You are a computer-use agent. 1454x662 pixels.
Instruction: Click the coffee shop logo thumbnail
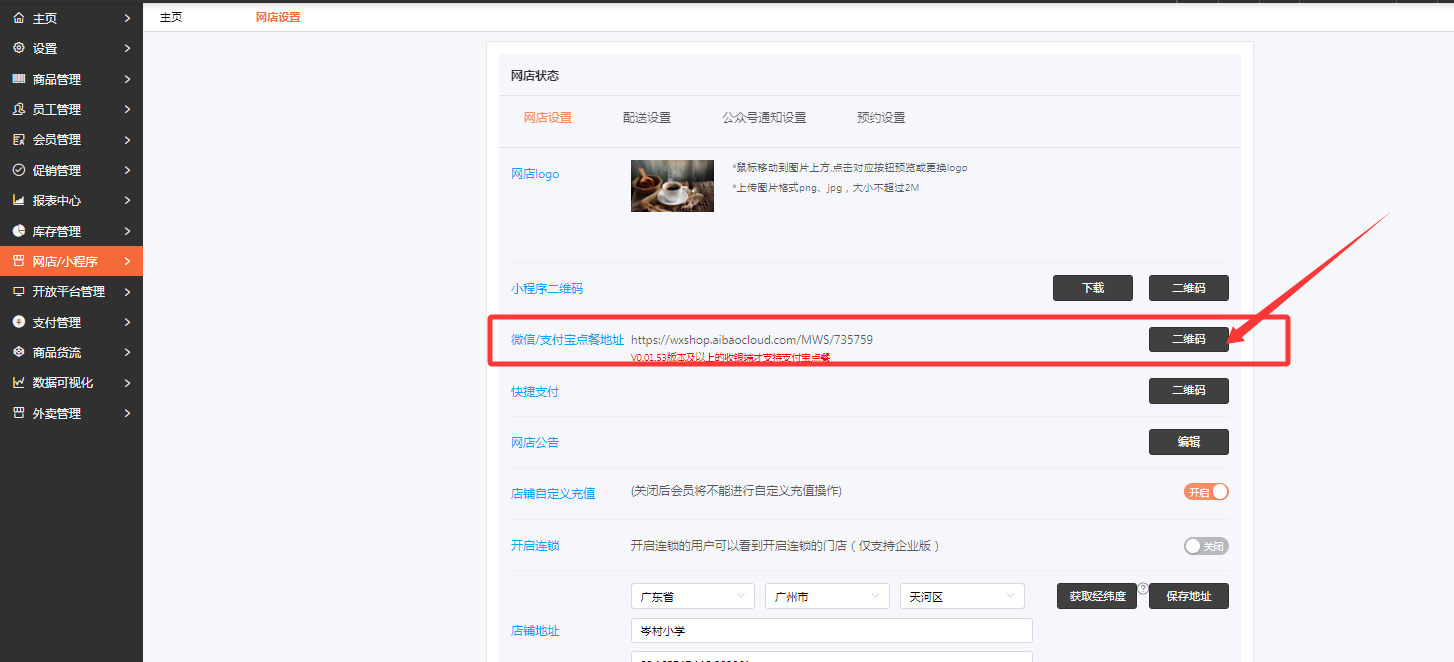672,186
